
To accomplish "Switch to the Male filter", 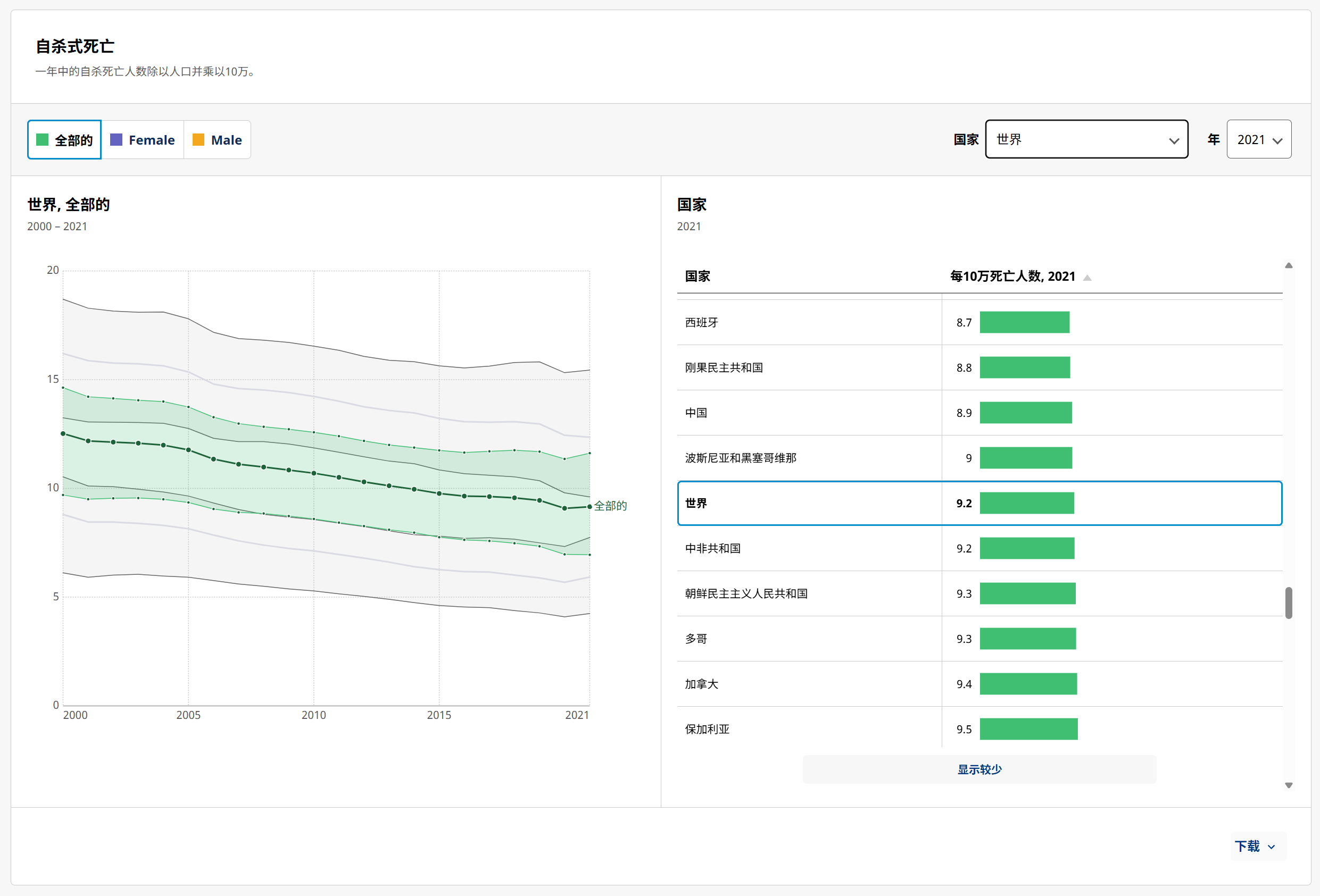I will (217, 140).
